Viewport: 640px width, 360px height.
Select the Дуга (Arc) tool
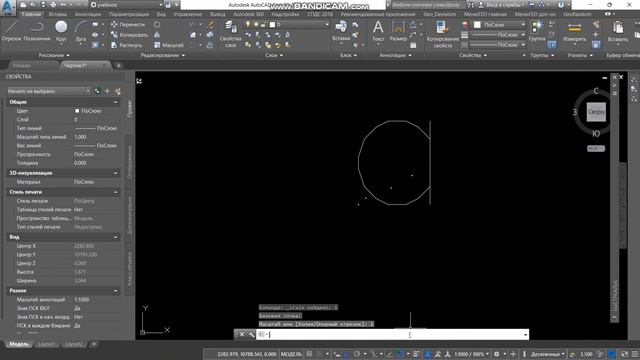point(81,31)
